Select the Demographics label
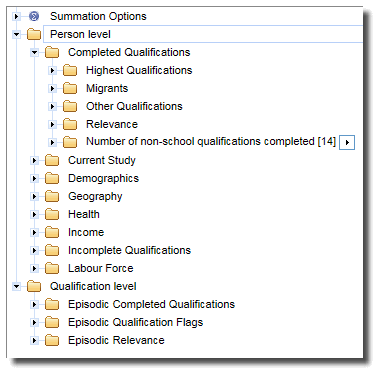The height and width of the screenshot is (368, 375). (x=103, y=178)
